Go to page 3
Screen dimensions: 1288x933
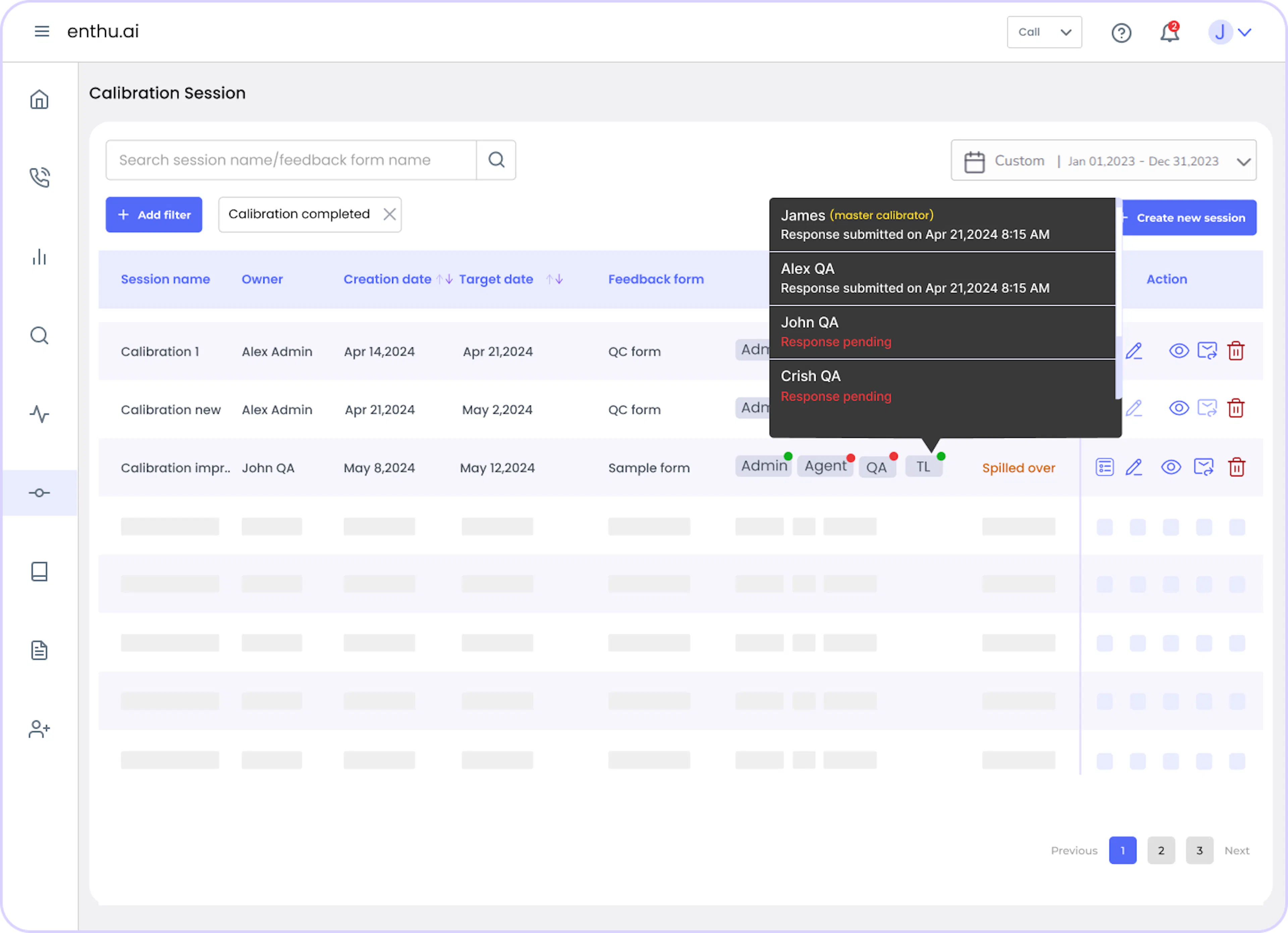tap(1199, 850)
